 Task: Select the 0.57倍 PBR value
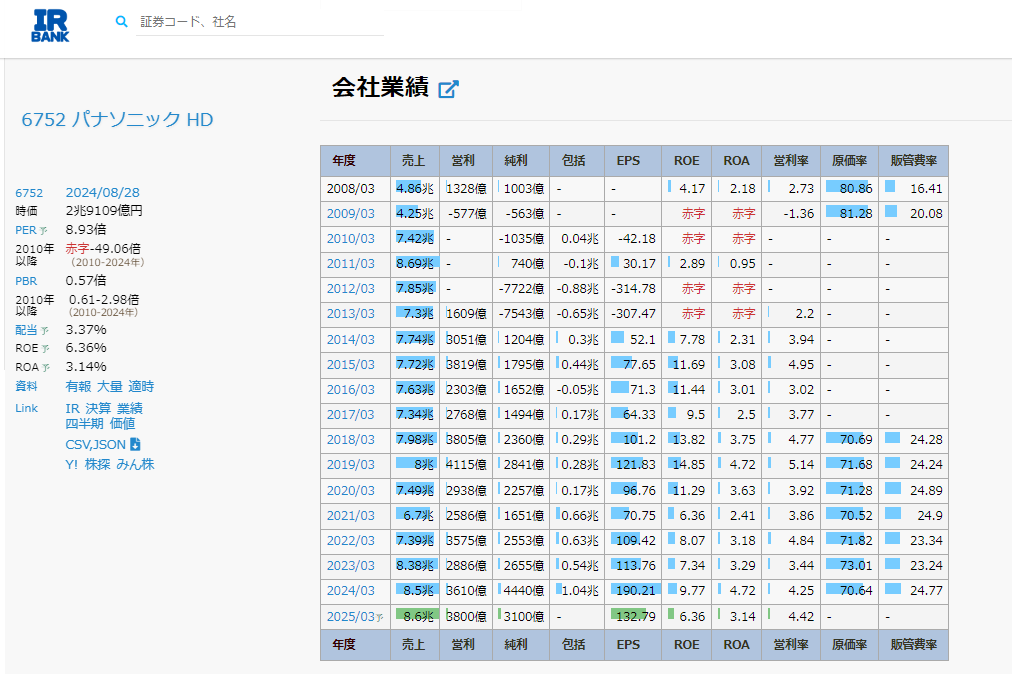(86, 280)
